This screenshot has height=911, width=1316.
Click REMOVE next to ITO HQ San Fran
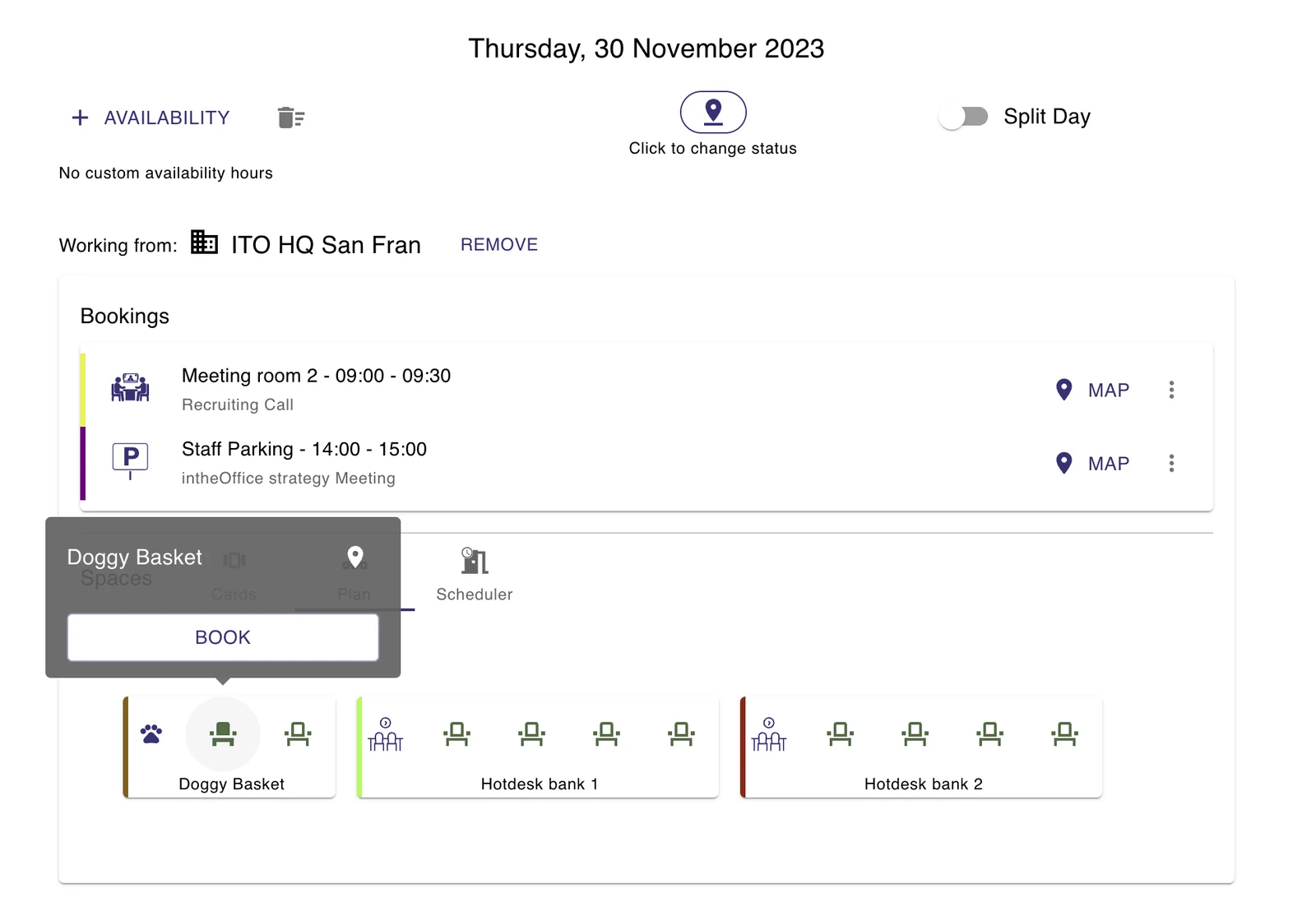pos(499,244)
